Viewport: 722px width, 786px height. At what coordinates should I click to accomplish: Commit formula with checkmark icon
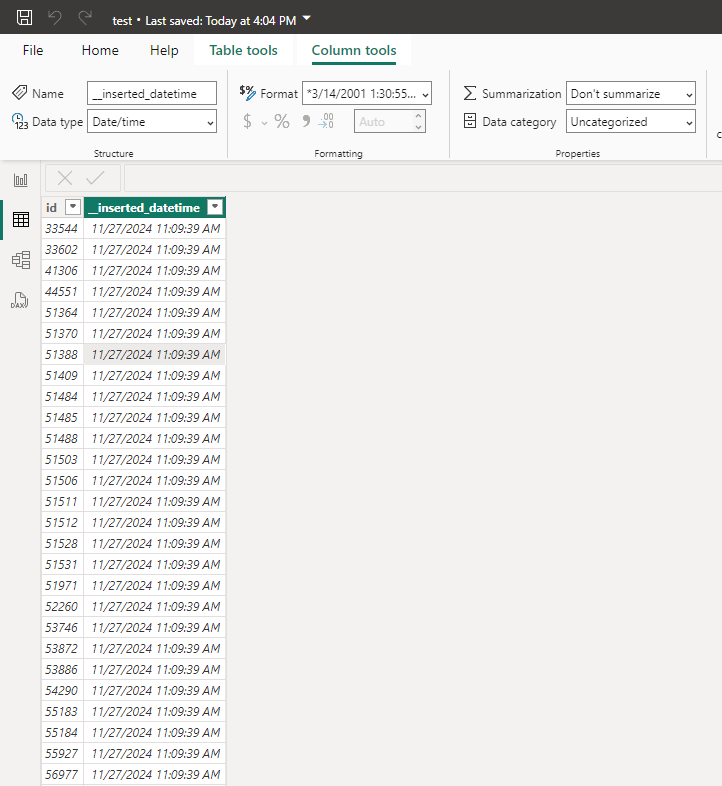95,178
